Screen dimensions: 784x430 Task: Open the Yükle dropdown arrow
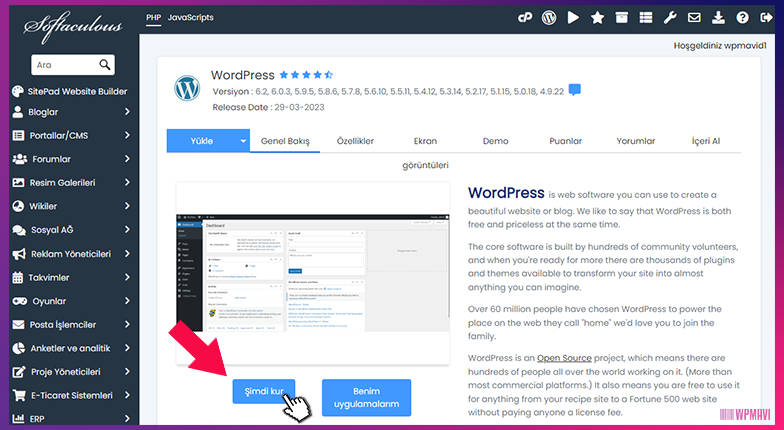tap(243, 141)
